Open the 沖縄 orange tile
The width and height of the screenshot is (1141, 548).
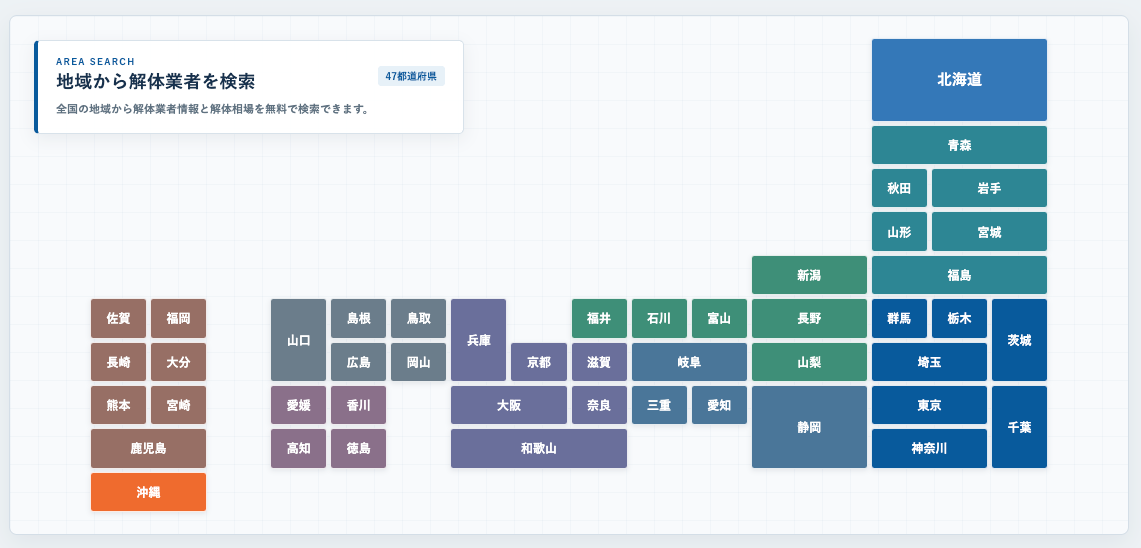point(148,492)
